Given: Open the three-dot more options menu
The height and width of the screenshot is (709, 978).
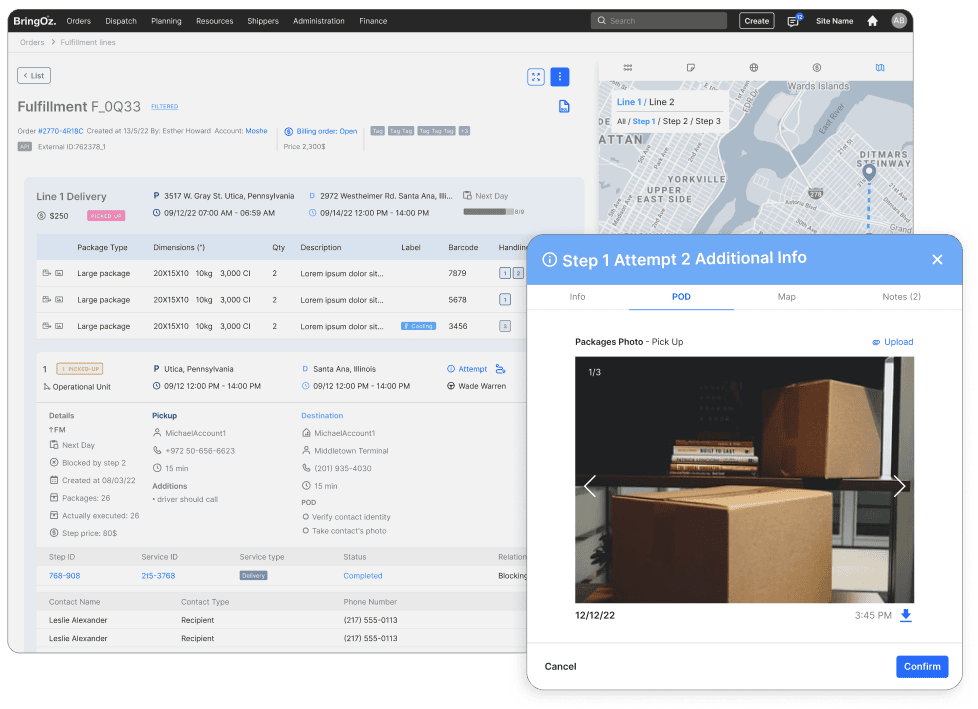Looking at the screenshot, I should [559, 77].
